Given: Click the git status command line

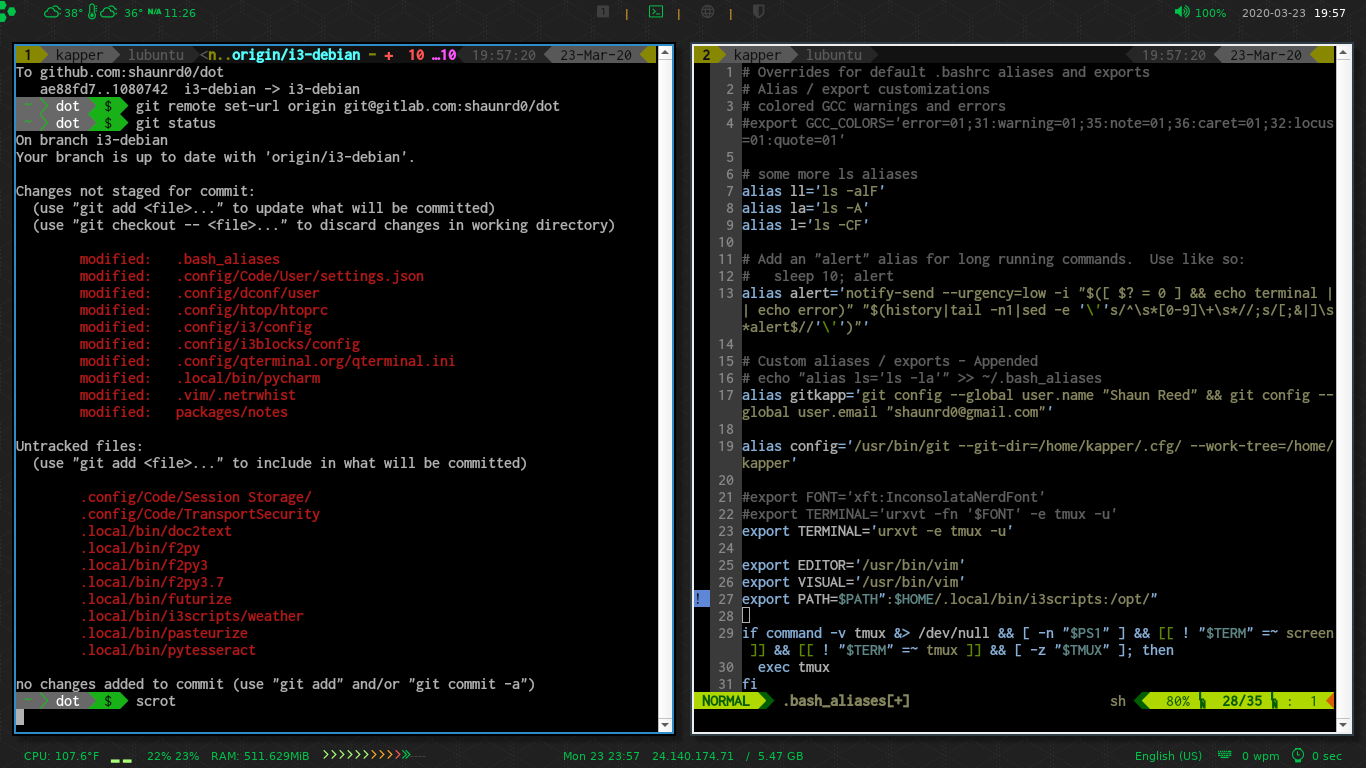Looking at the screenshot, I should pyautogui.click(x=176, y=123).
